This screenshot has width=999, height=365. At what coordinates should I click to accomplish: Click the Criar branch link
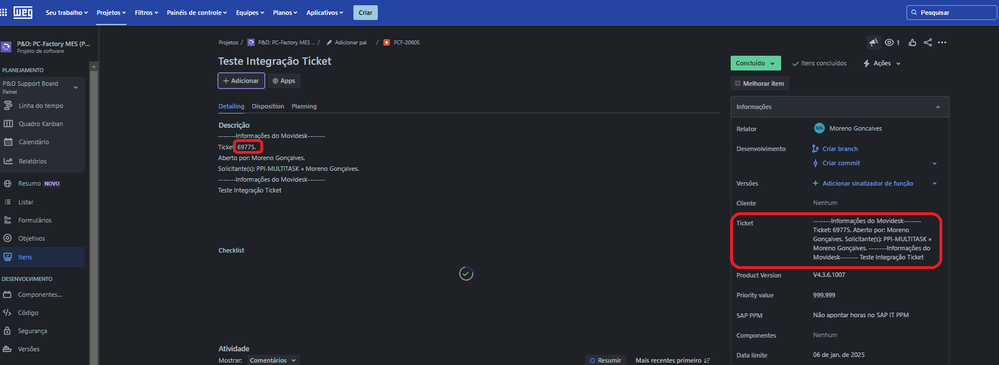coord(840,149)
